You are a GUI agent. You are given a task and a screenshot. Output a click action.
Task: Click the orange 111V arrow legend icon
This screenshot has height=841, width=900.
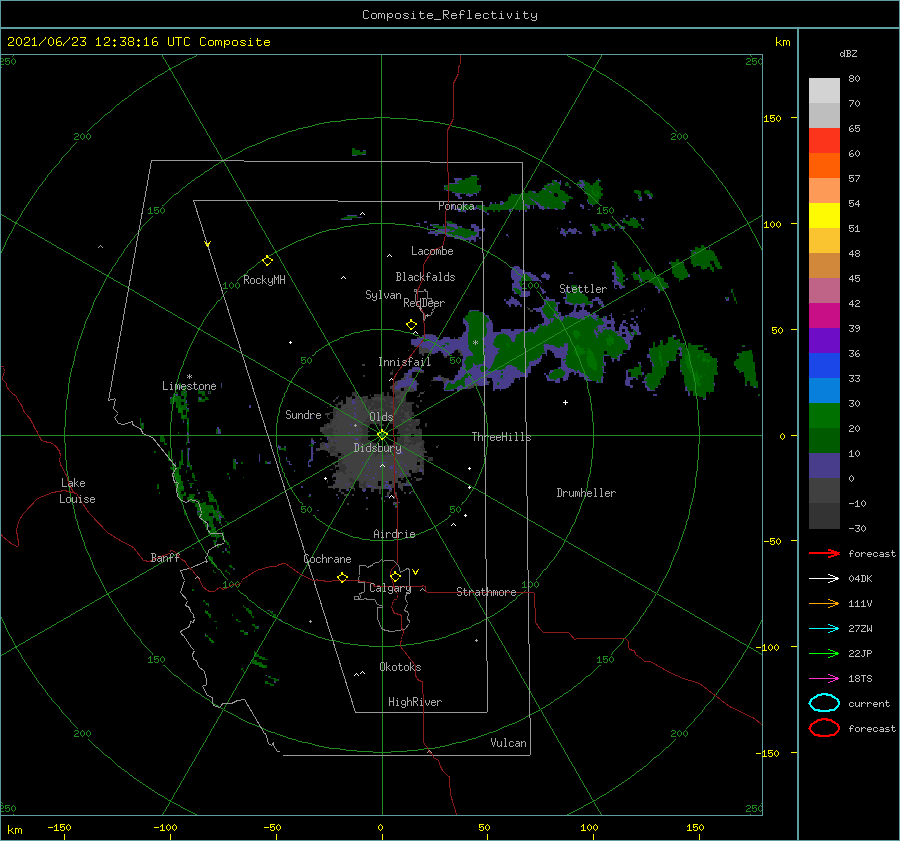824,603
